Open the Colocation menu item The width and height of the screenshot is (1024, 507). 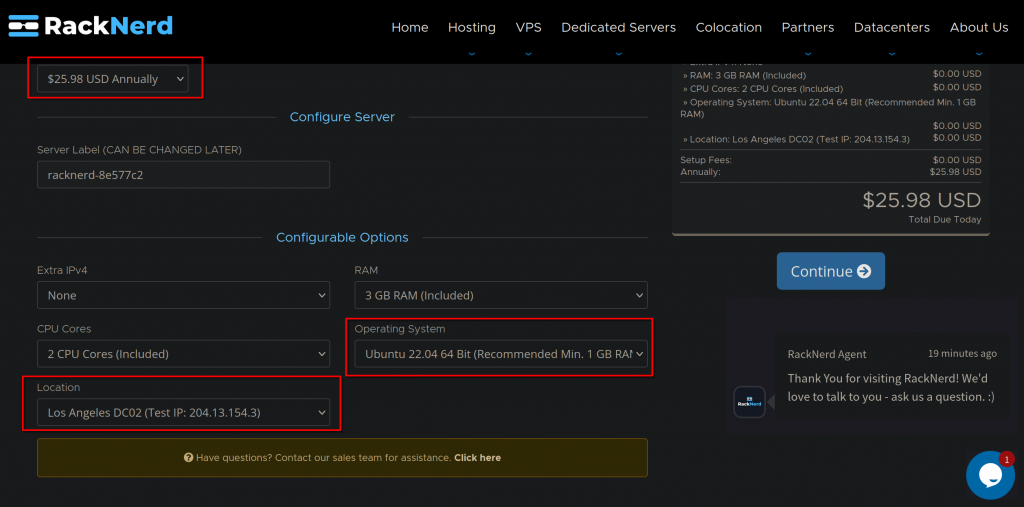[728, 27]
